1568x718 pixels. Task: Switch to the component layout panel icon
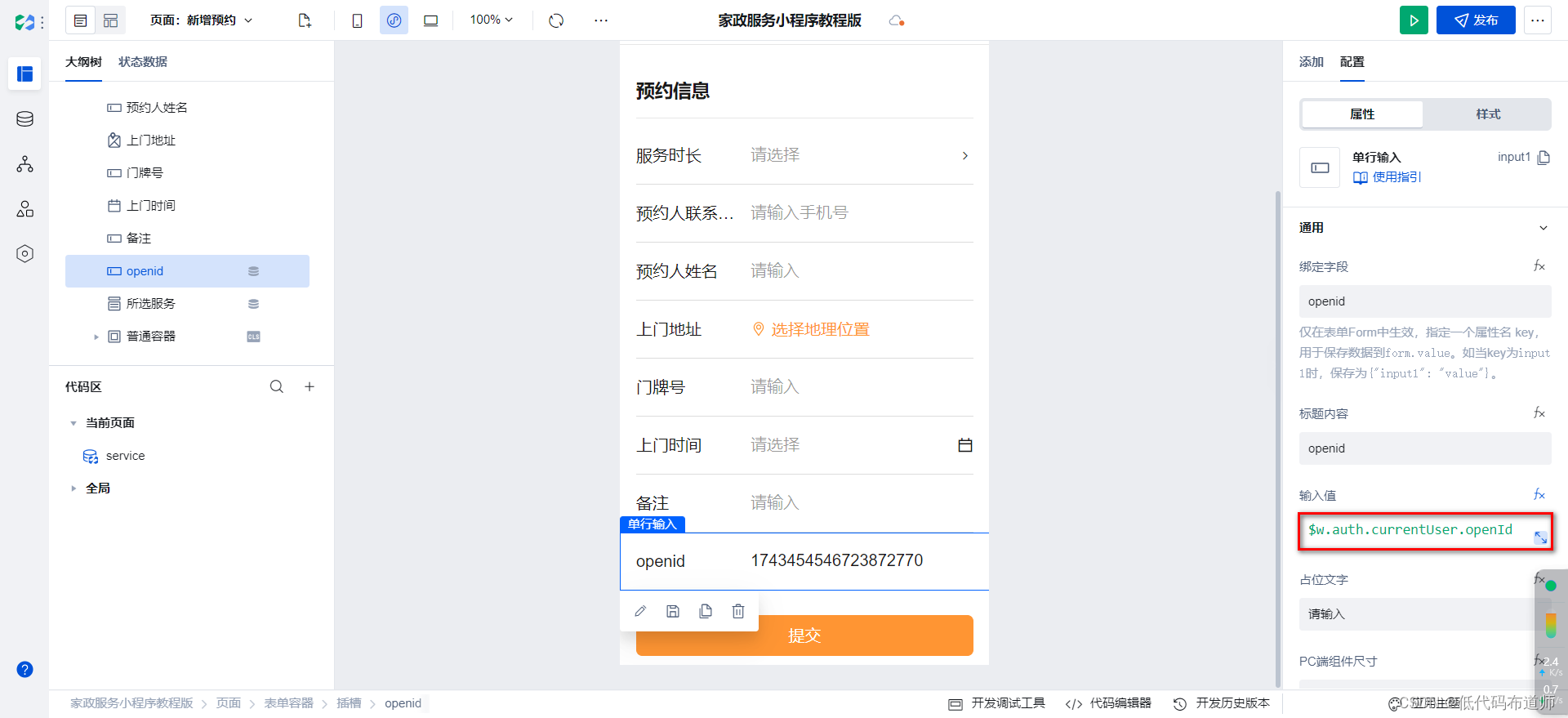pyautogui.click(x=110, y=20)
